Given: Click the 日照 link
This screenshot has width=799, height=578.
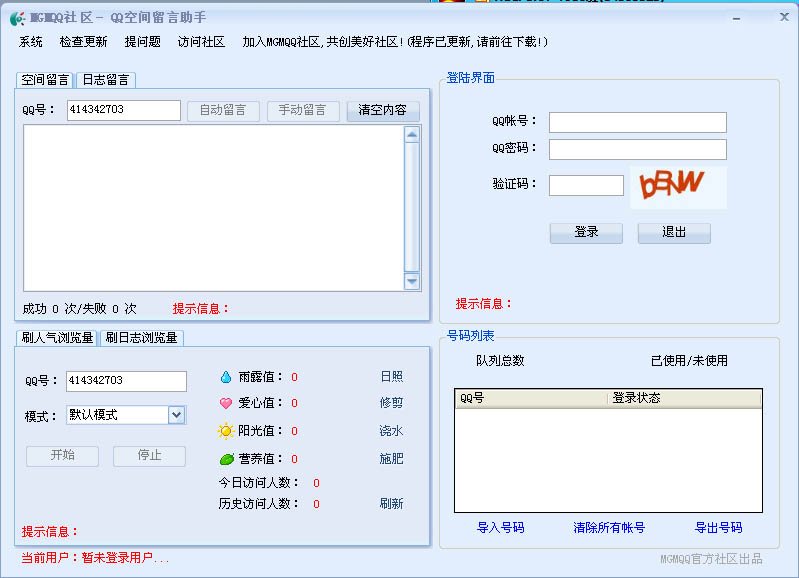Looking at the screenshot, I should tap(391, 377).
